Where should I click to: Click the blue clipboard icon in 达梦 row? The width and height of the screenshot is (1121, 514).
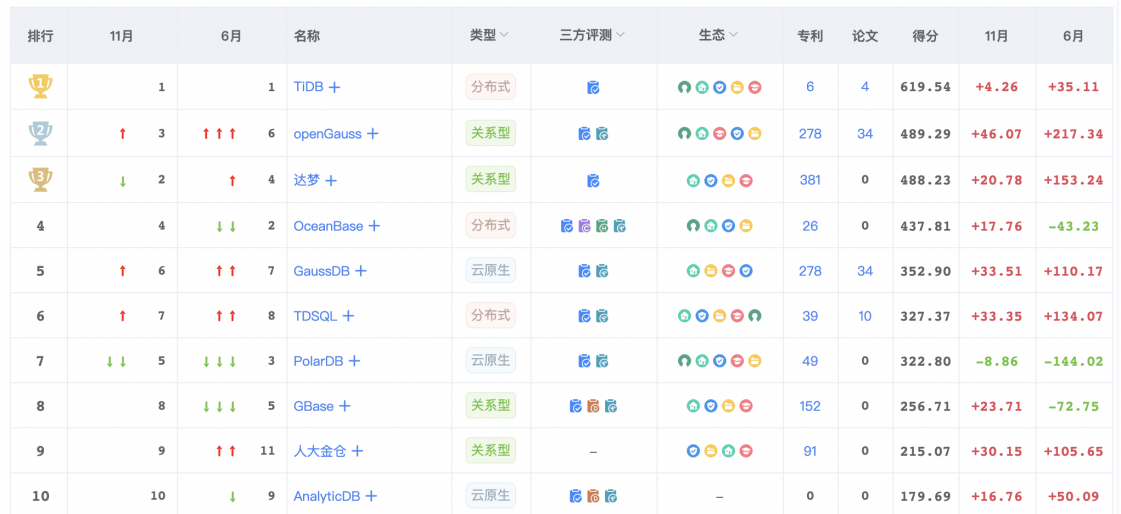pyautogui.click(x=593, y=180)
